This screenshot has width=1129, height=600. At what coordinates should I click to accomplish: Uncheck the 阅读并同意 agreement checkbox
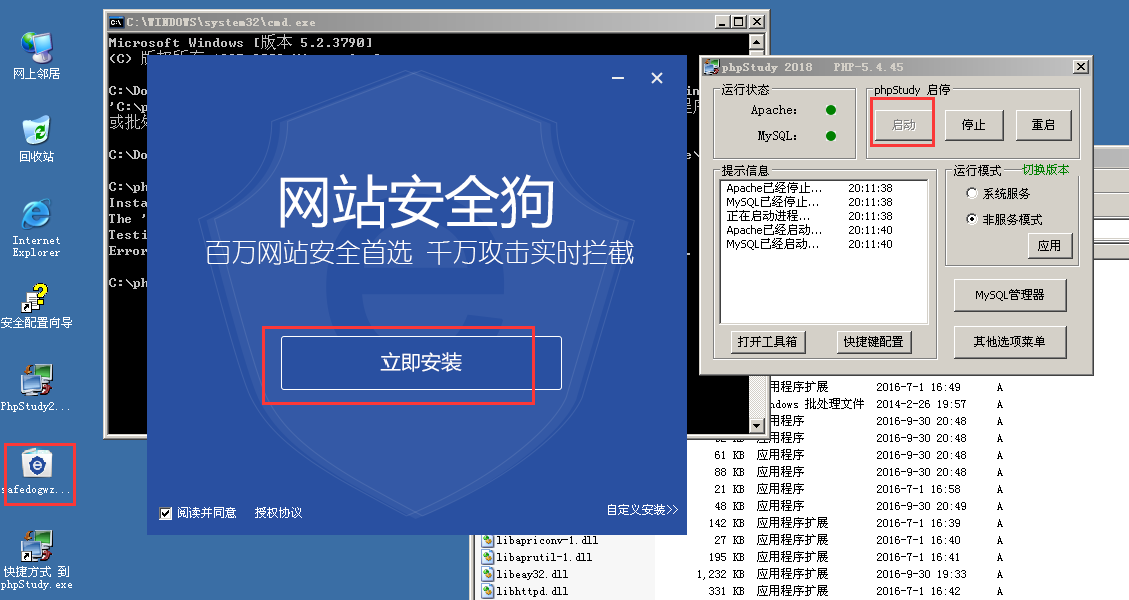tap(166, 513)
